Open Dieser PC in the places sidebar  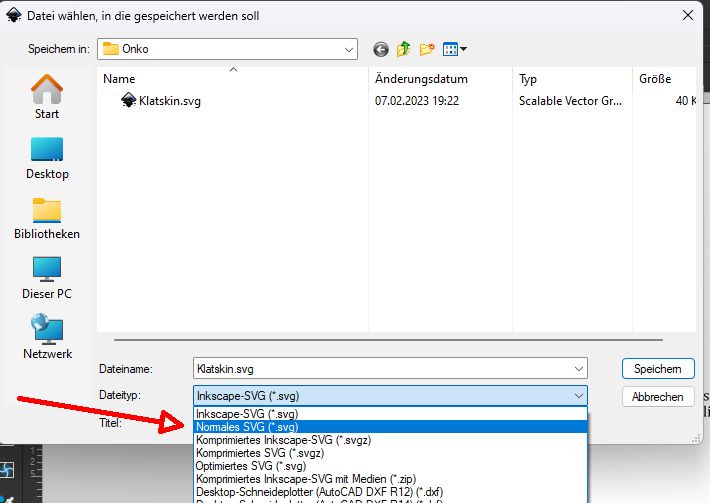[47, 278]
